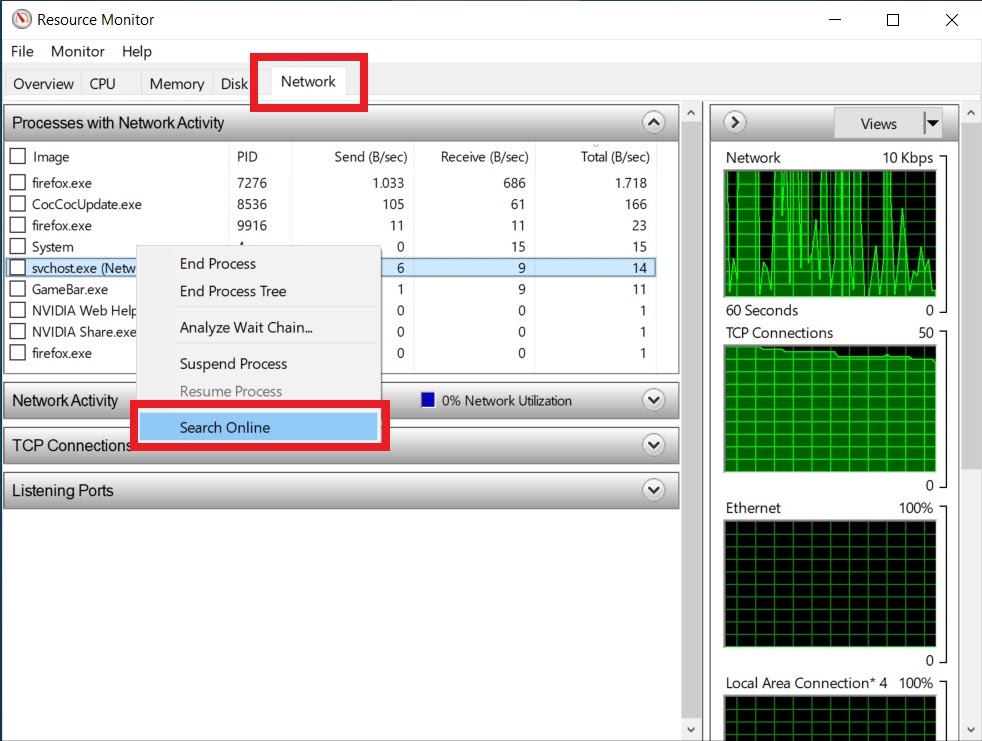Choose Suspend Process in context menu
The image size is (982, 741).
(233, 364)
